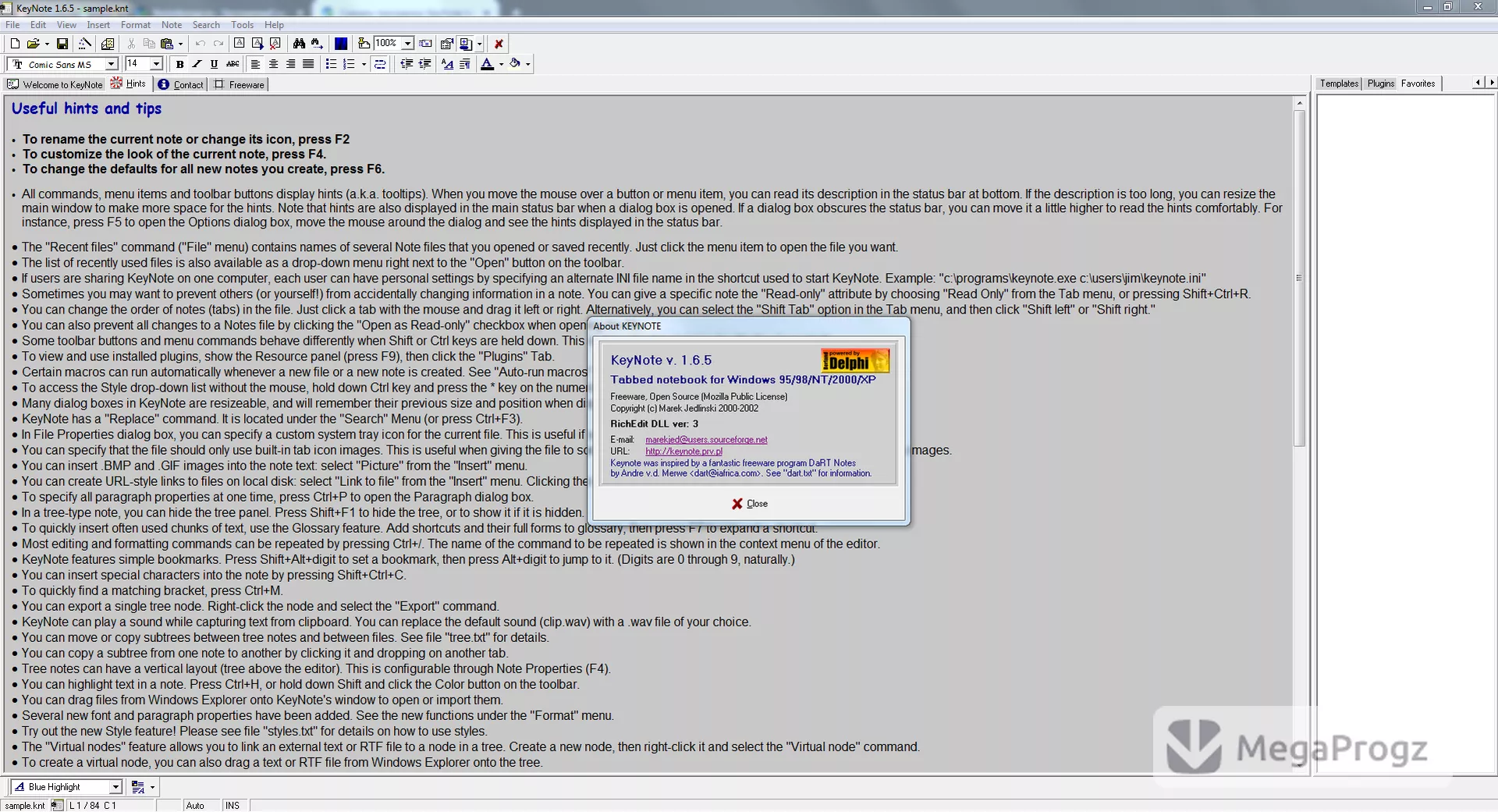
Task: Click the resource panel tabs scroll-right arrow
Action: coord(1492,83)
